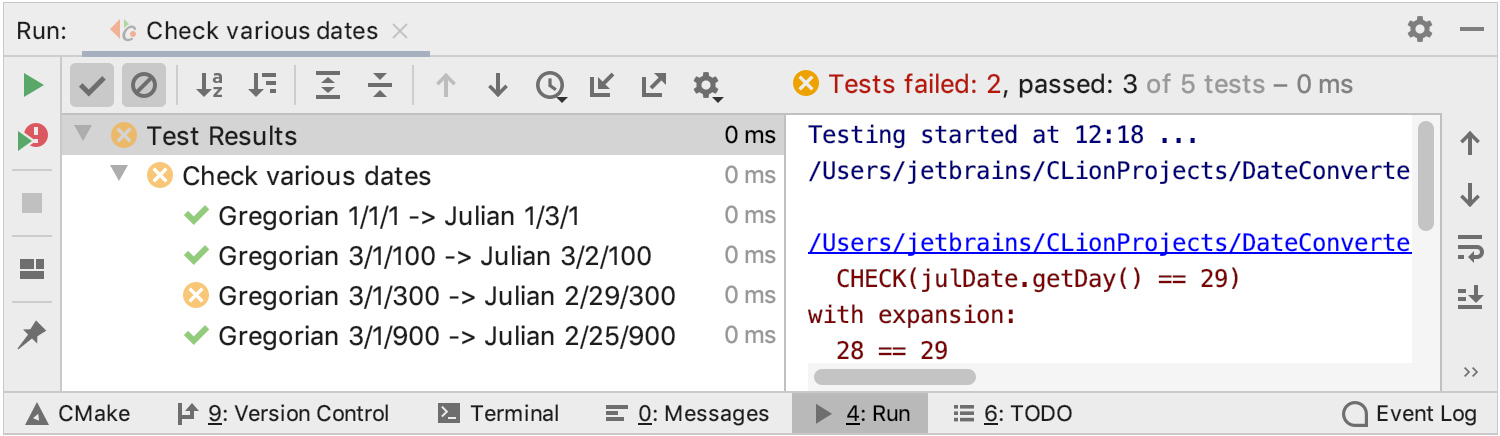Go to next failed test arrow

point(498,86)
